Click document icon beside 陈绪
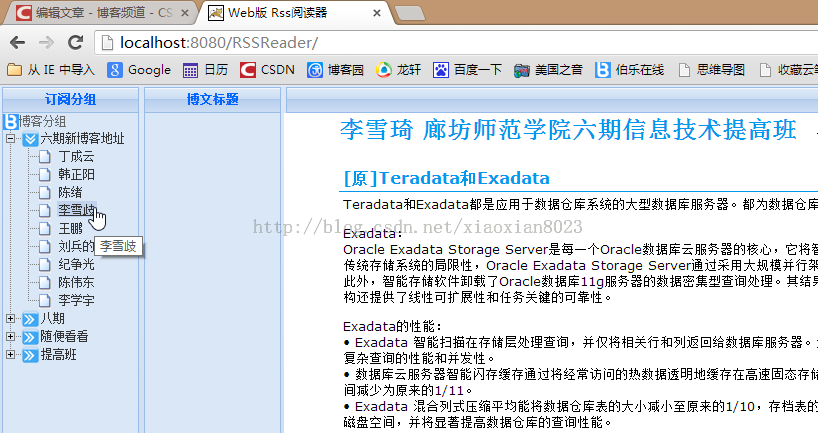Screen dimensions: 818x433 tap(45, 192)
